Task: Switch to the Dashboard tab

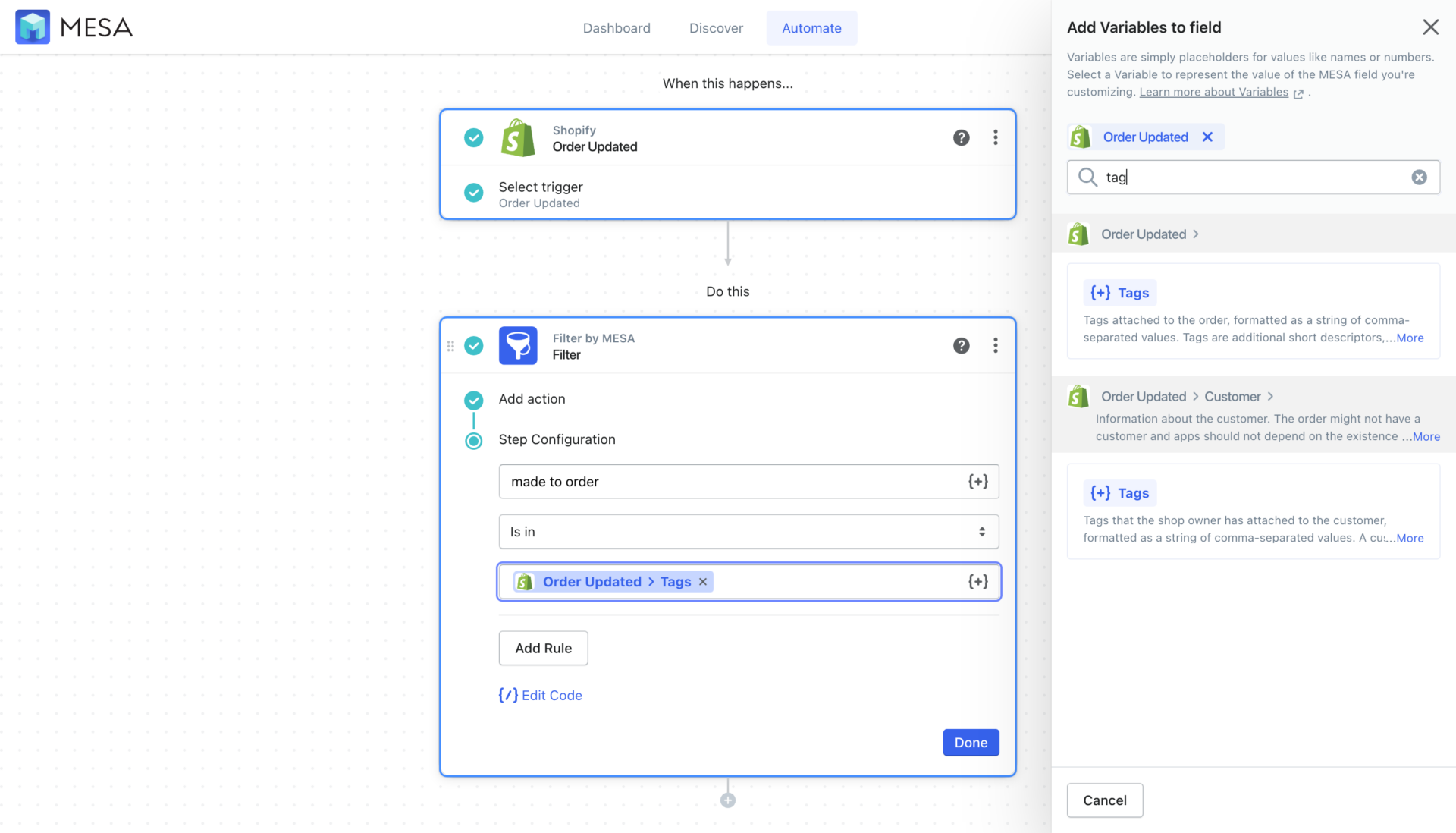Action: tap(617, 27)
